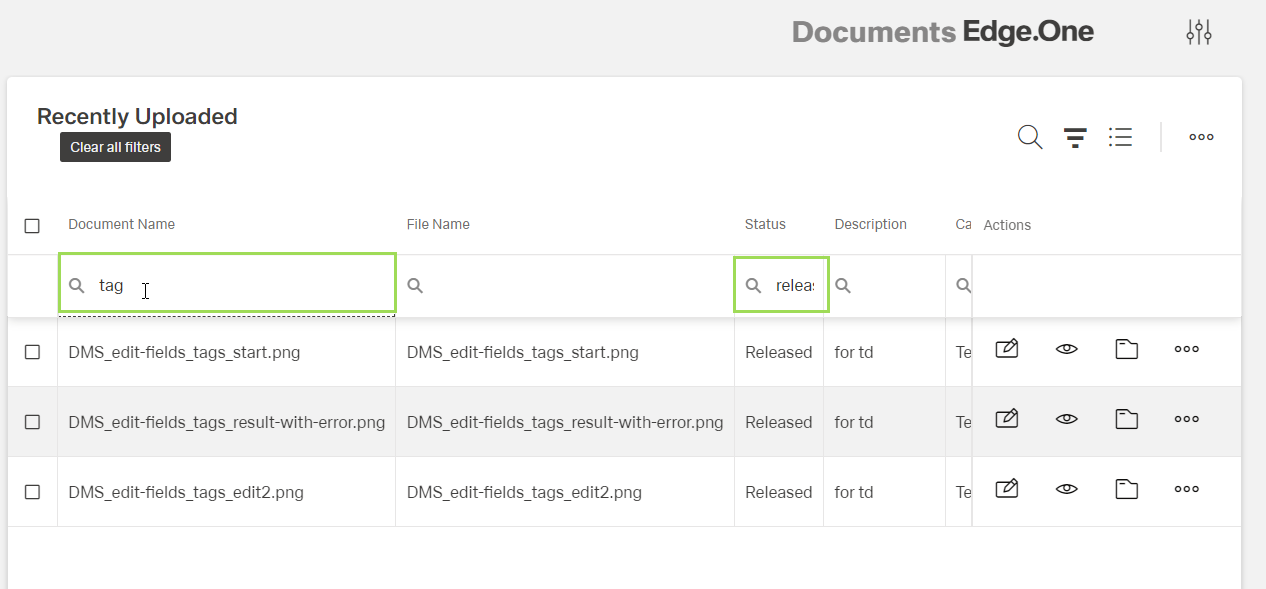Expand more actions for DMS_edit-fields_tags_start.png row
The height and width of the screenshot is (589, 1266).
(x=1187, y=349)
